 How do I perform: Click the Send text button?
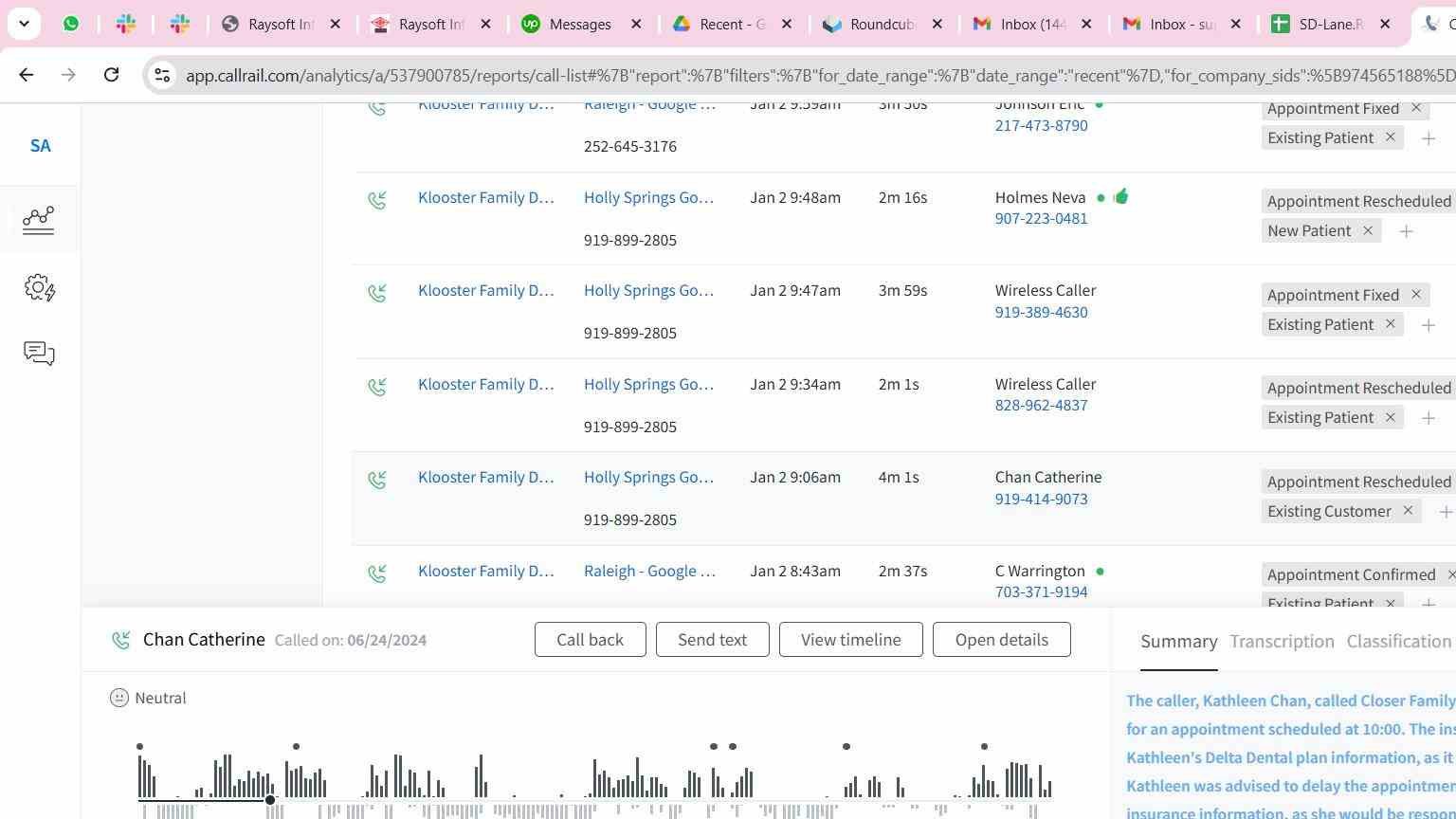pos(712,640)
